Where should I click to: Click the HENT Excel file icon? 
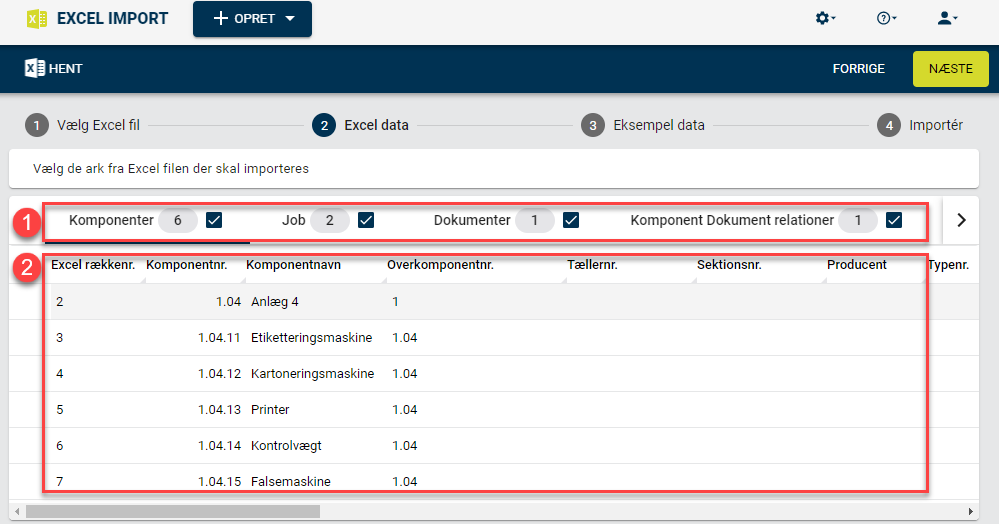(x=34, y=68)
